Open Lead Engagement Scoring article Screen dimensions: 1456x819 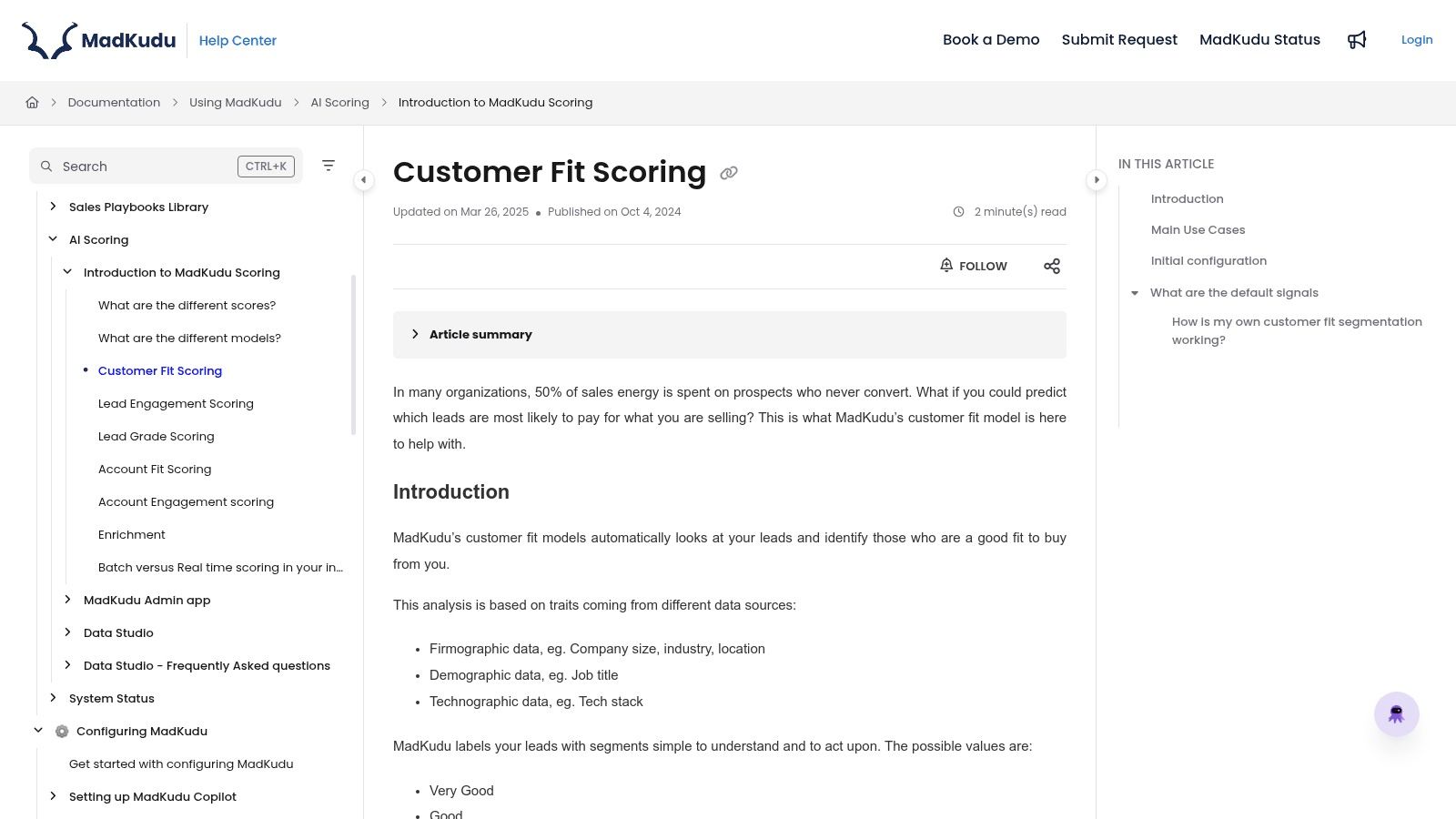176,404
